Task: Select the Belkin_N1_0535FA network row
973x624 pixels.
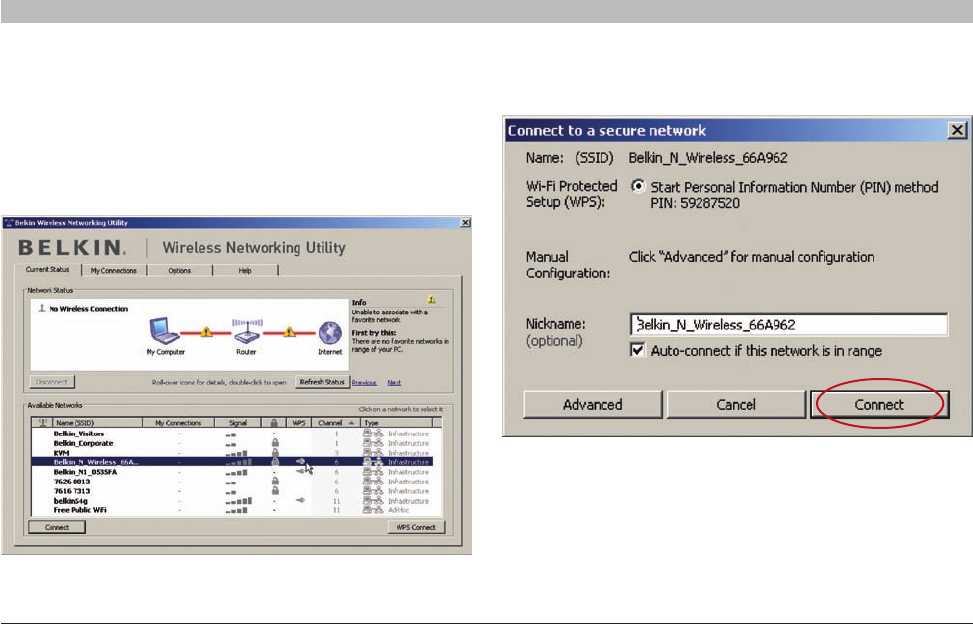Action: point(232,472)
